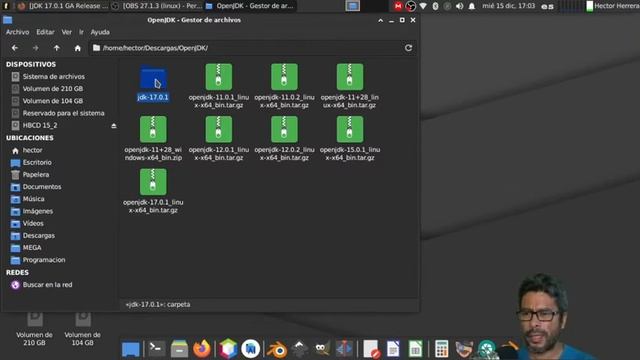
Task: Open the Archivo menu
Action: (18, 32)
